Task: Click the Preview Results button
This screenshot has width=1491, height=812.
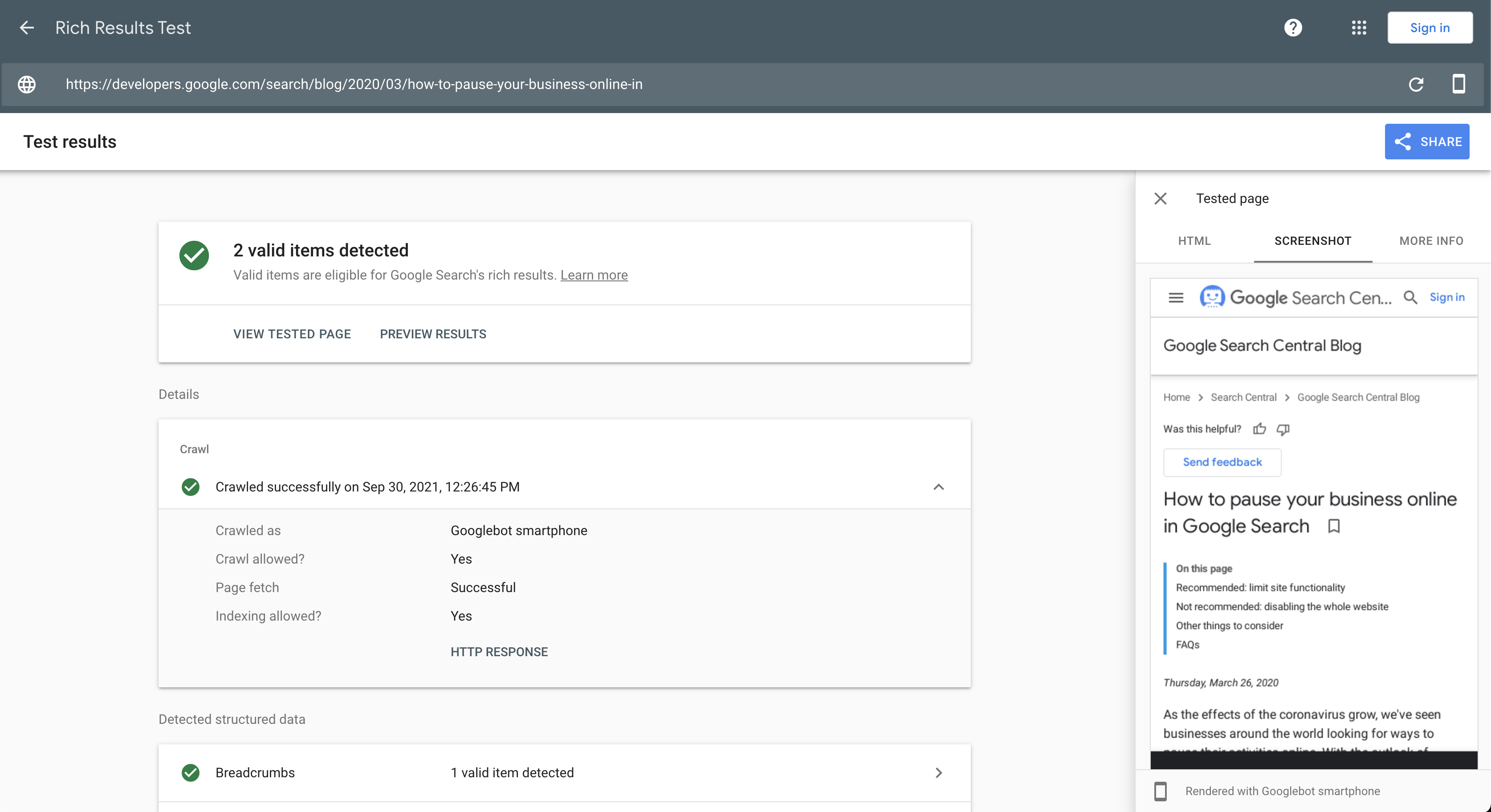Action: coord(433,334)
